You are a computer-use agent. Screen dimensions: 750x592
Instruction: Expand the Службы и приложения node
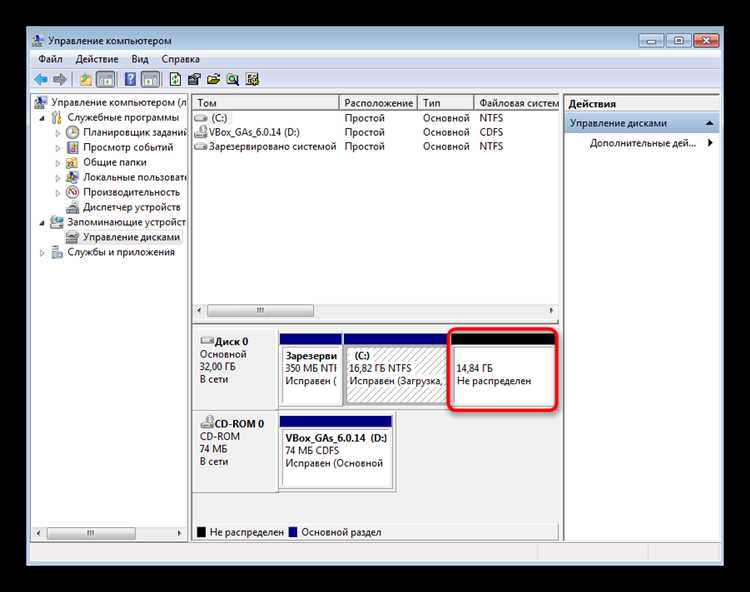[x=42, y=252]
